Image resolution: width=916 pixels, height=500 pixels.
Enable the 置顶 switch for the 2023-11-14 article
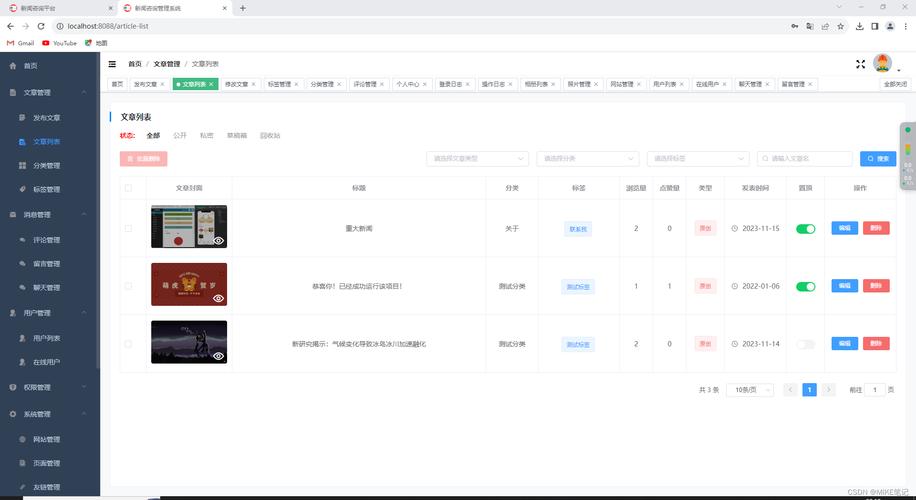coord(805,344)
